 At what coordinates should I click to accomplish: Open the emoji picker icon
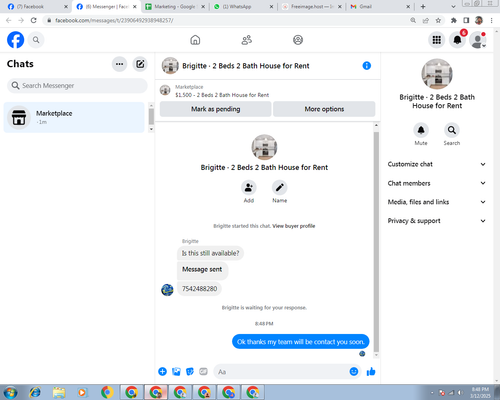coord(354,371)
